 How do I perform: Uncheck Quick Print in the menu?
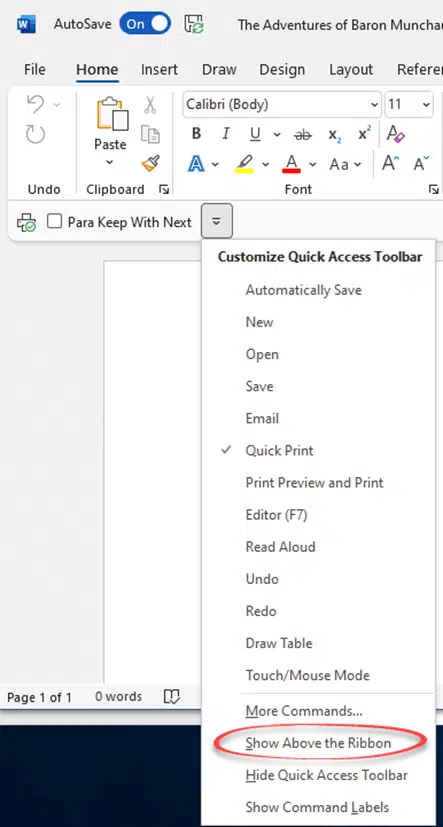pos(280,450)
